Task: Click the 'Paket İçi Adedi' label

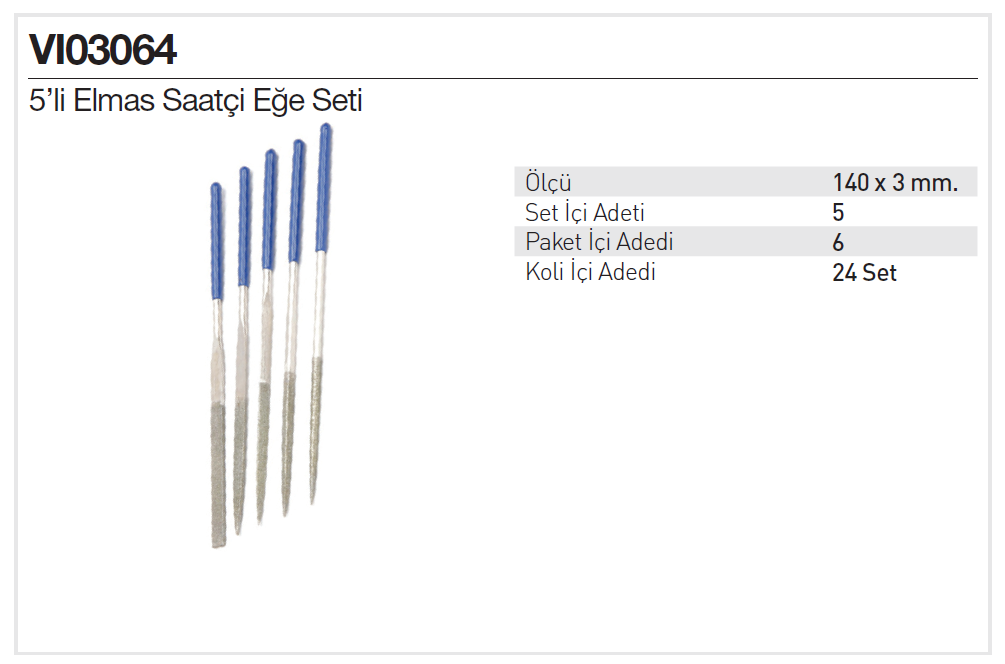Action: tap(599, 242)
